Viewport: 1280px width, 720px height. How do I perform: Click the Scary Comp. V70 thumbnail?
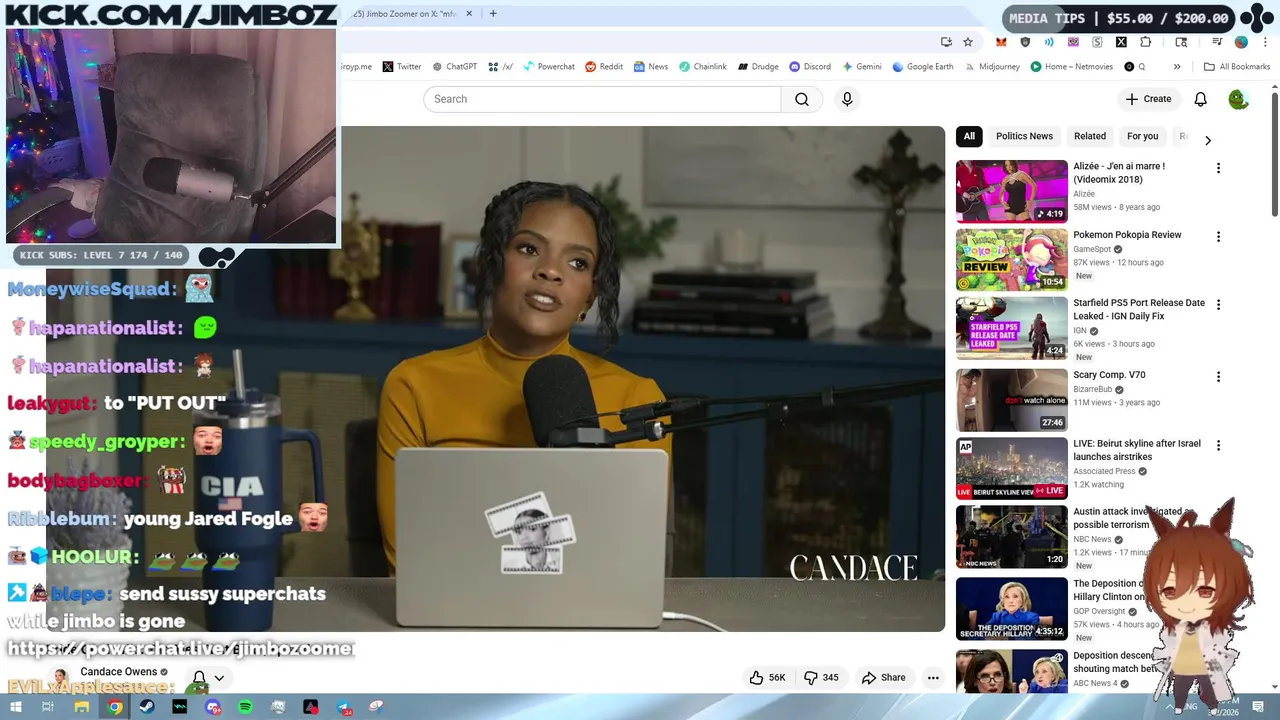tap(1011, 400)
